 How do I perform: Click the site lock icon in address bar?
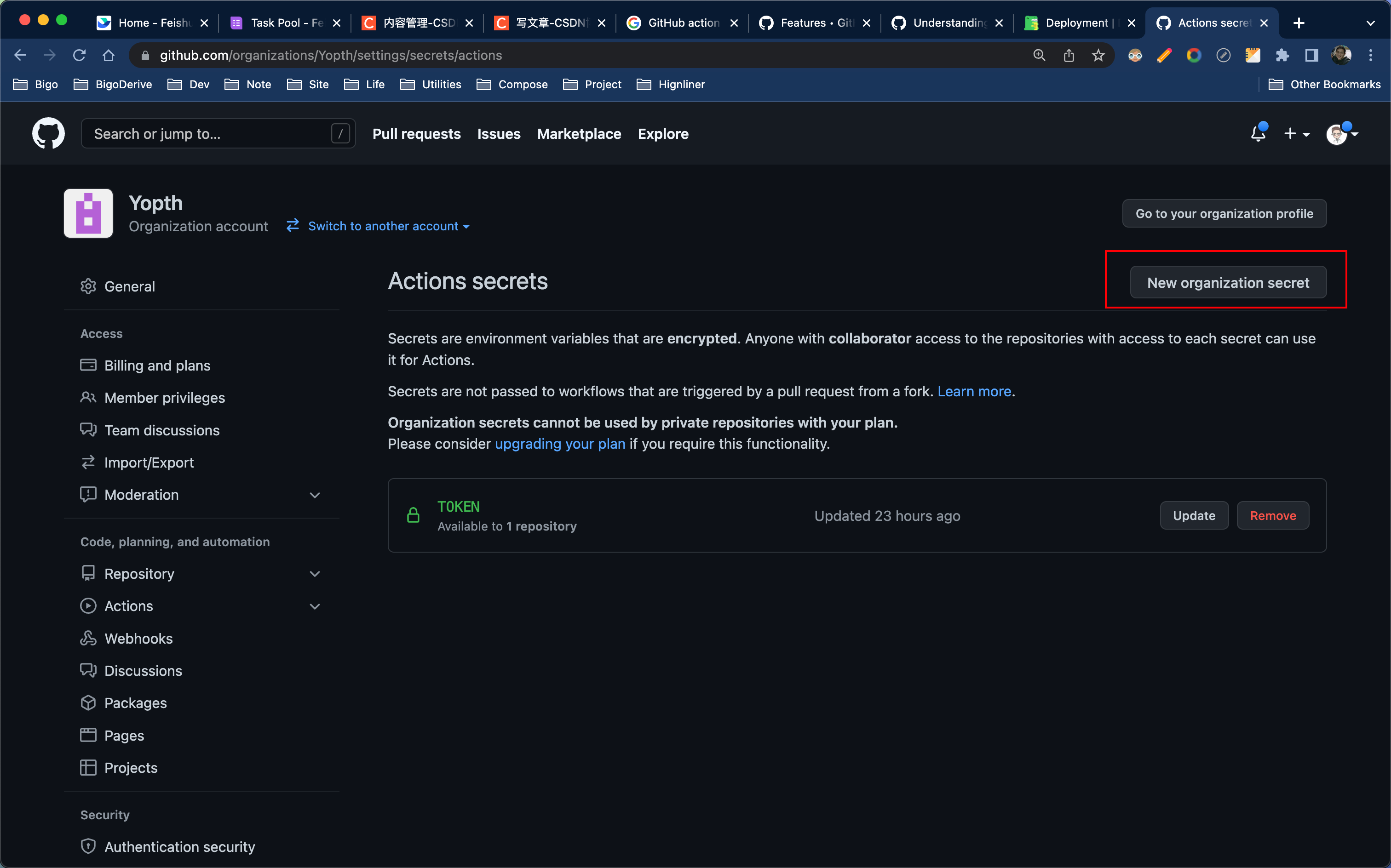(145, 55)
